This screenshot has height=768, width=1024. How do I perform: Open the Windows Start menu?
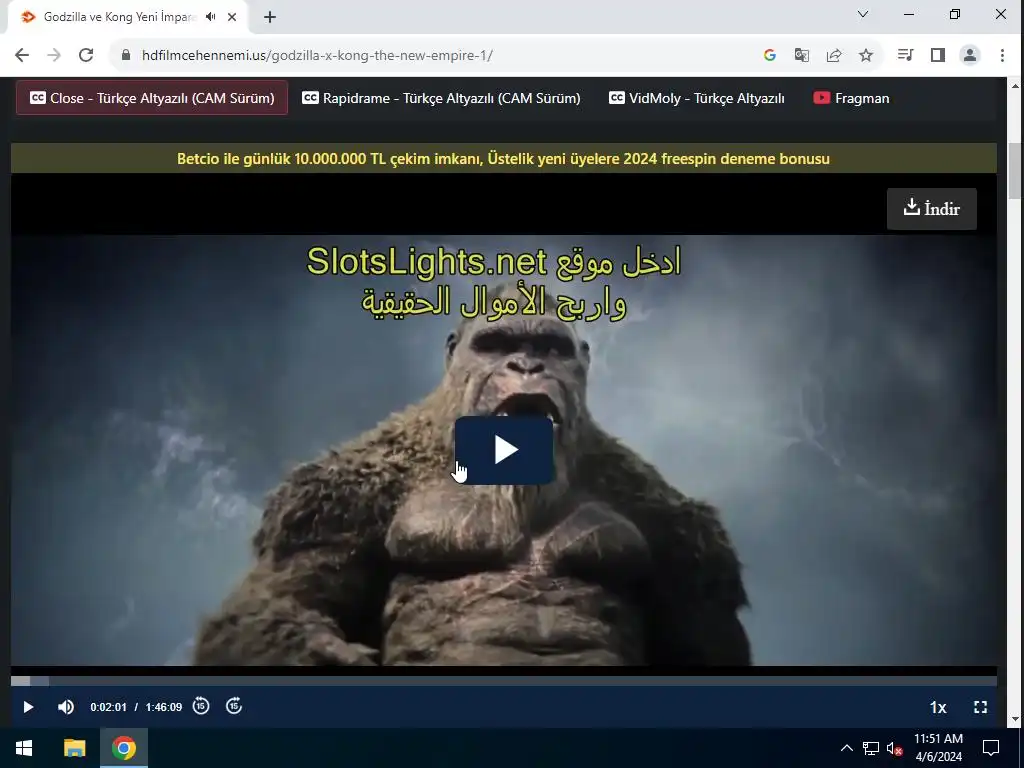(x=24, y=748)
